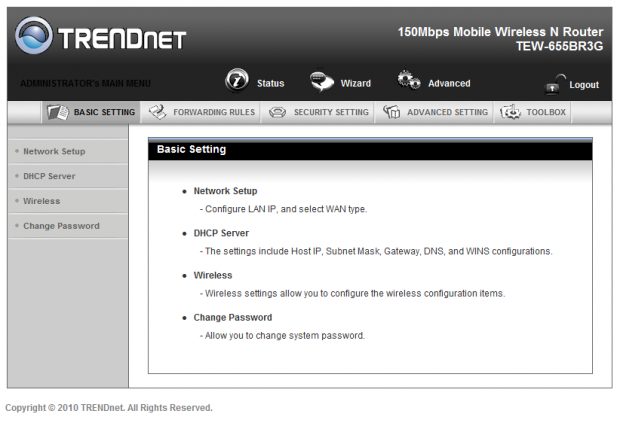Image resolution: width=620 pixels, height=423 pixels.
Task: Click the Advanced gears icon
Action: pyautogui.click(x=409, y=80)
